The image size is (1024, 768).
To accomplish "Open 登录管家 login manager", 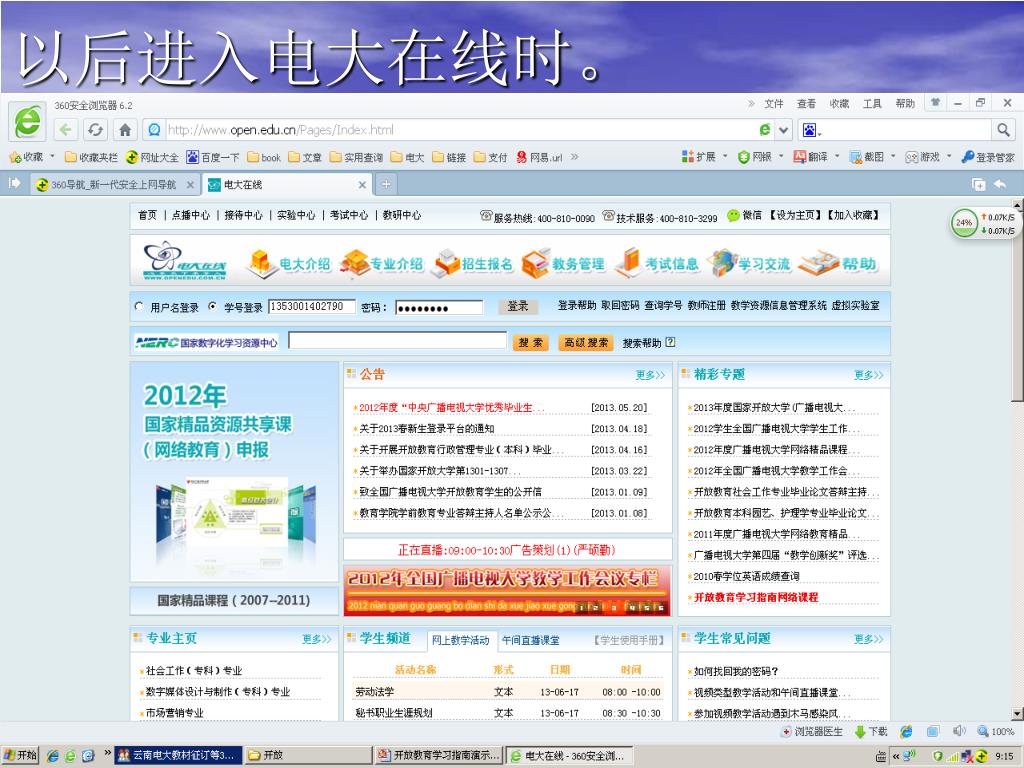I will click(989, 157).
